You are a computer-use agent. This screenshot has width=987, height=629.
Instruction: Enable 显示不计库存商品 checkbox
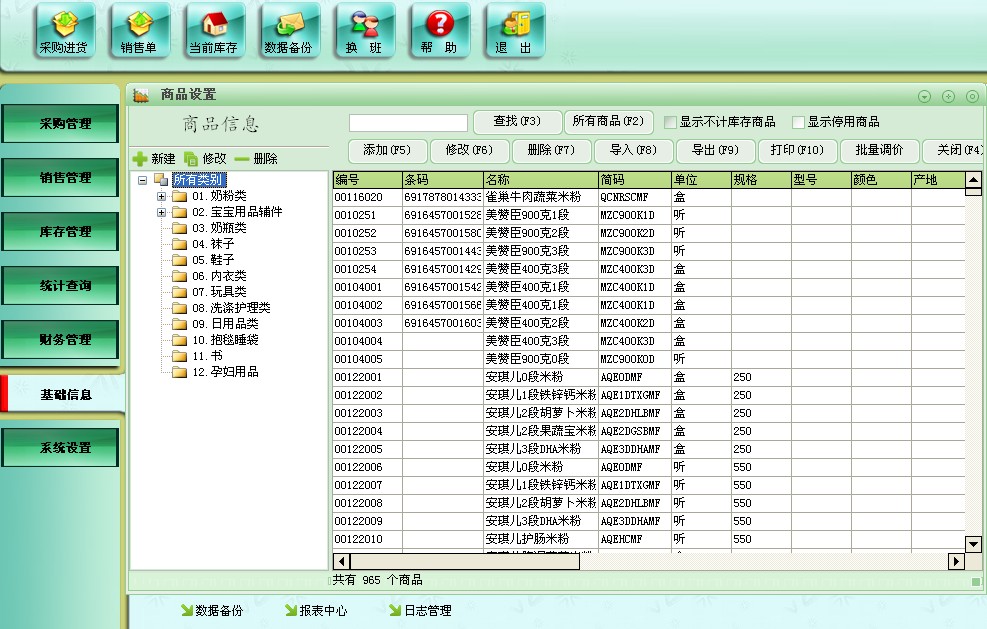click(x=671, y=122)
